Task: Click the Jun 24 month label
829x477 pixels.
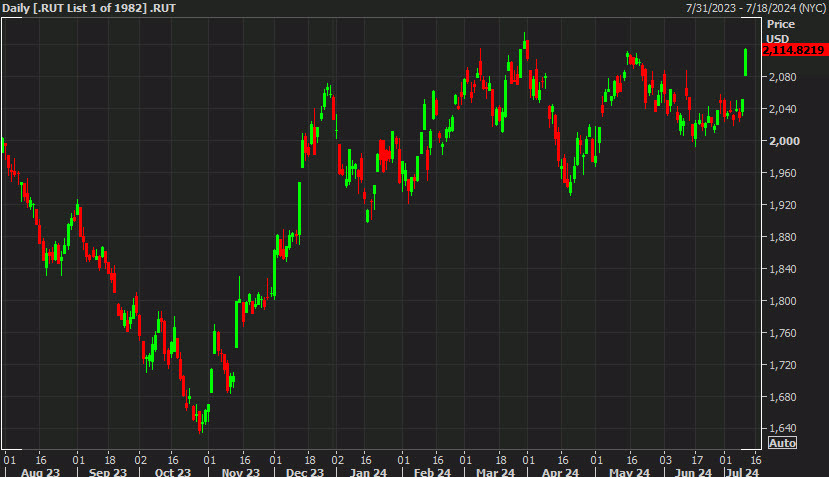Action: pos(693,472)
